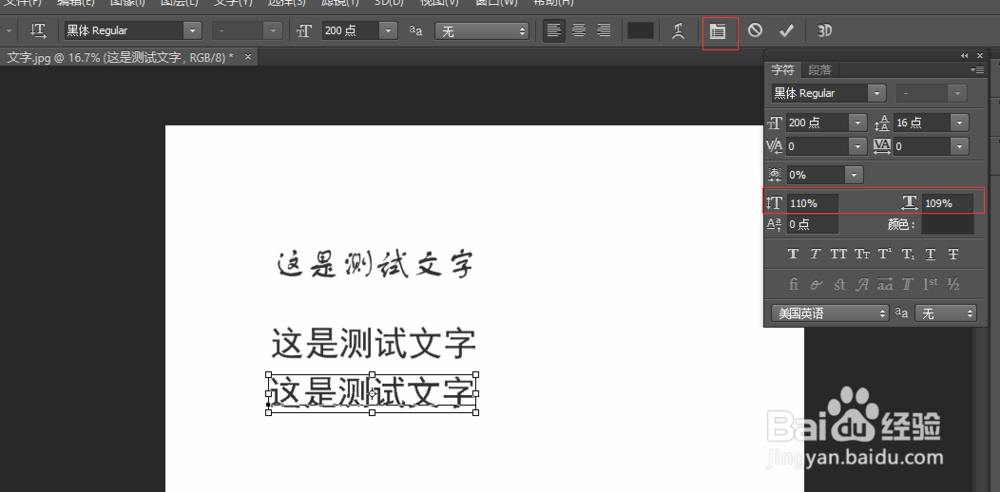
Task: Open options bar text color swatch
Action: coord(640,31)
